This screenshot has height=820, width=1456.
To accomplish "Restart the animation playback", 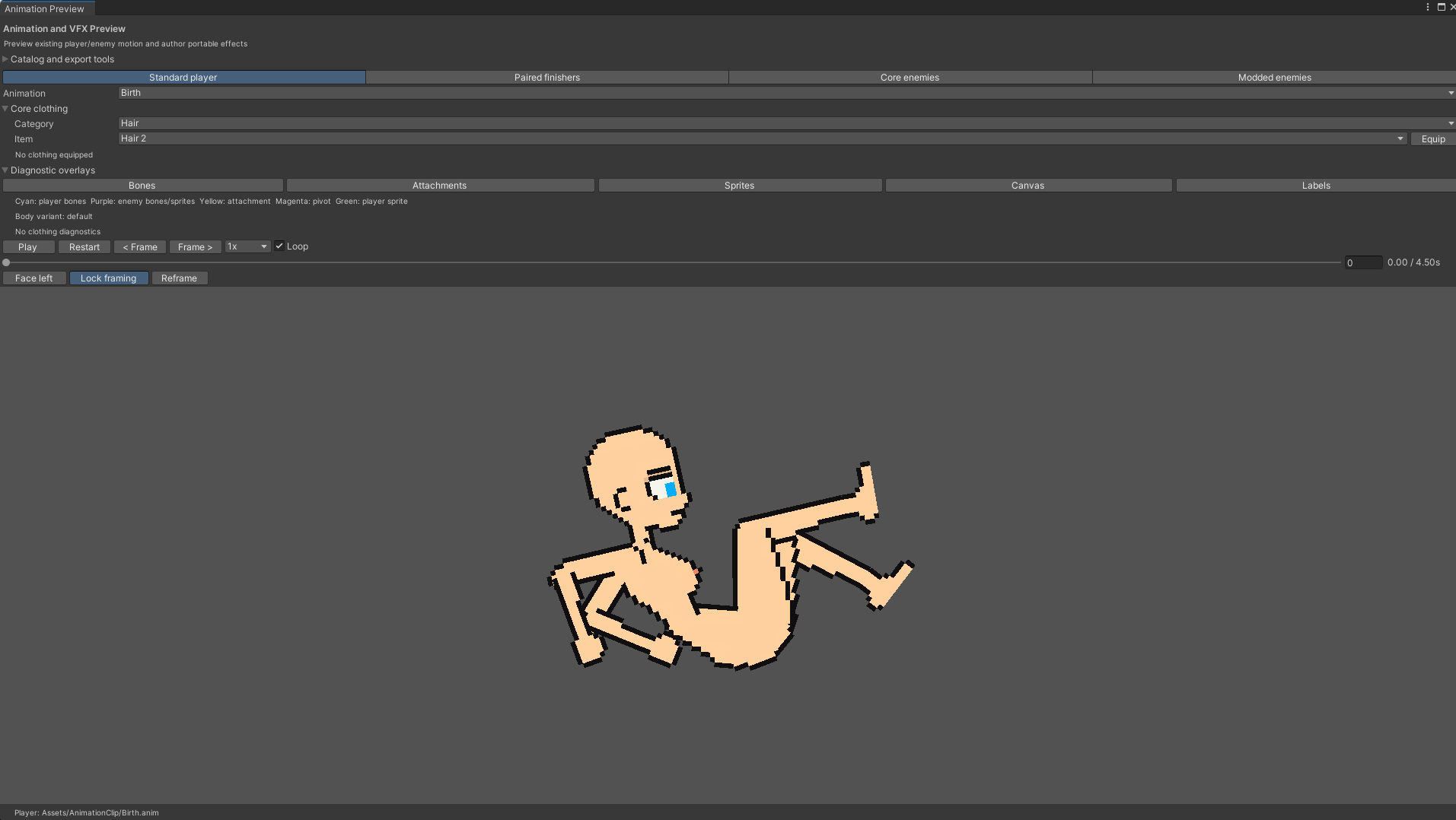I will coord(84,247).
